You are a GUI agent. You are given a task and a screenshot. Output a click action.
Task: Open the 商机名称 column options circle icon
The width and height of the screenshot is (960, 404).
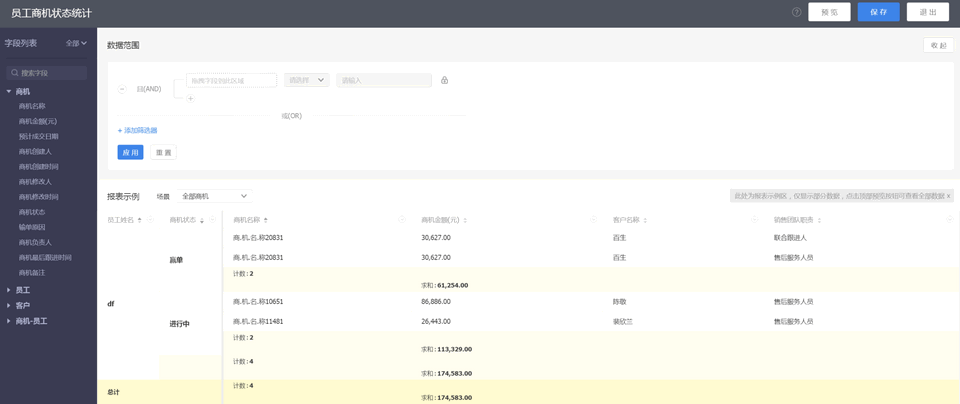402,219
